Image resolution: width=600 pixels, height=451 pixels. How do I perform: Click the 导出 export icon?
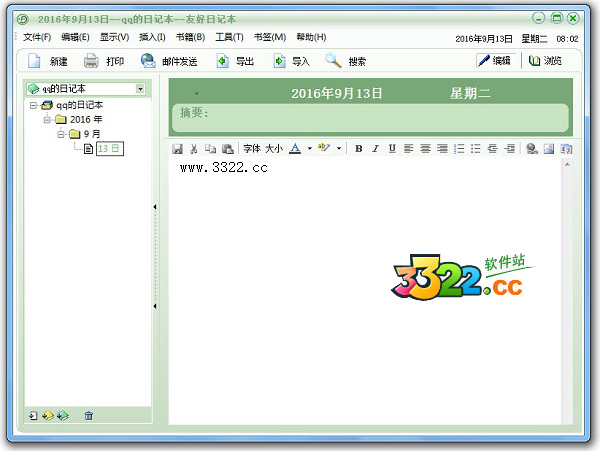click(x=223, y=61)
